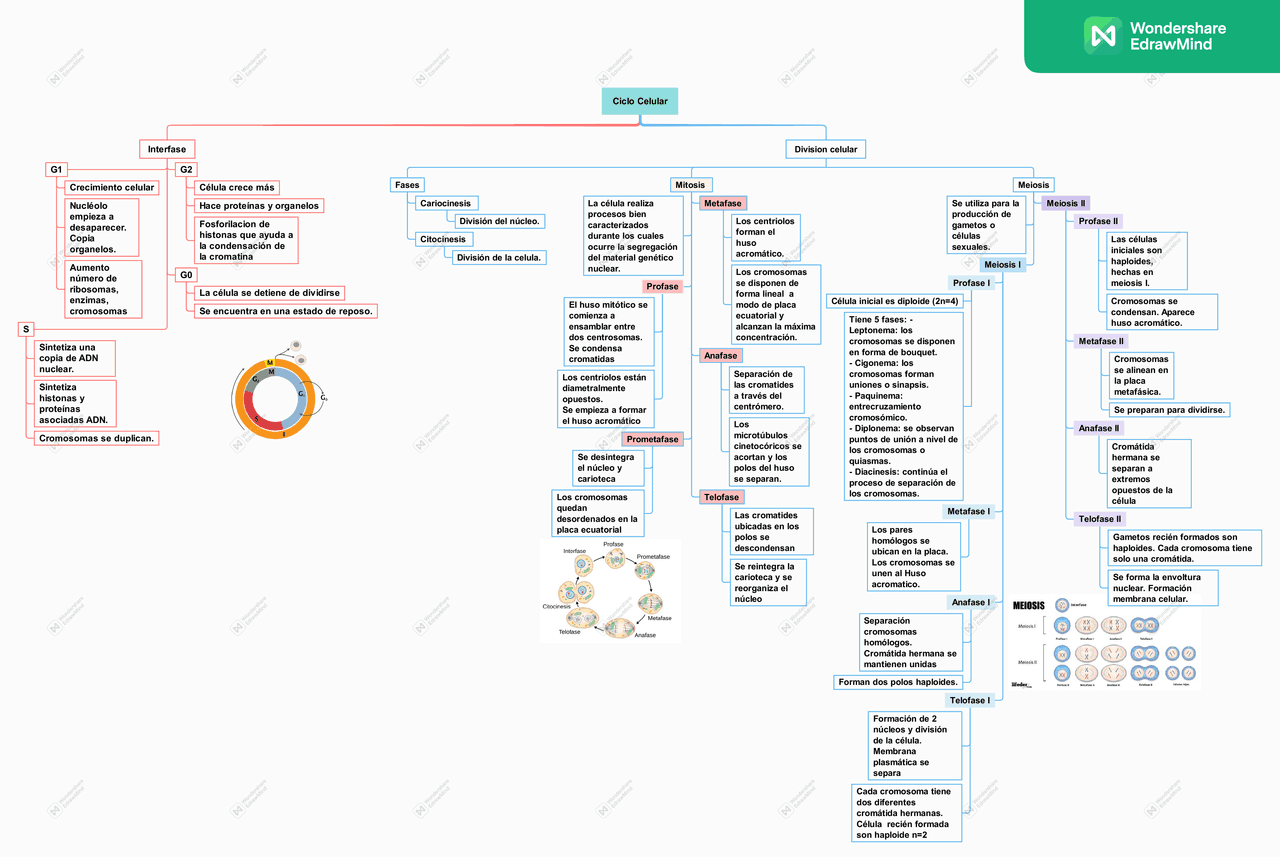
Task: Select "Se desintegra el núcleo y carioteca" node
Action: tap(608, 468)
